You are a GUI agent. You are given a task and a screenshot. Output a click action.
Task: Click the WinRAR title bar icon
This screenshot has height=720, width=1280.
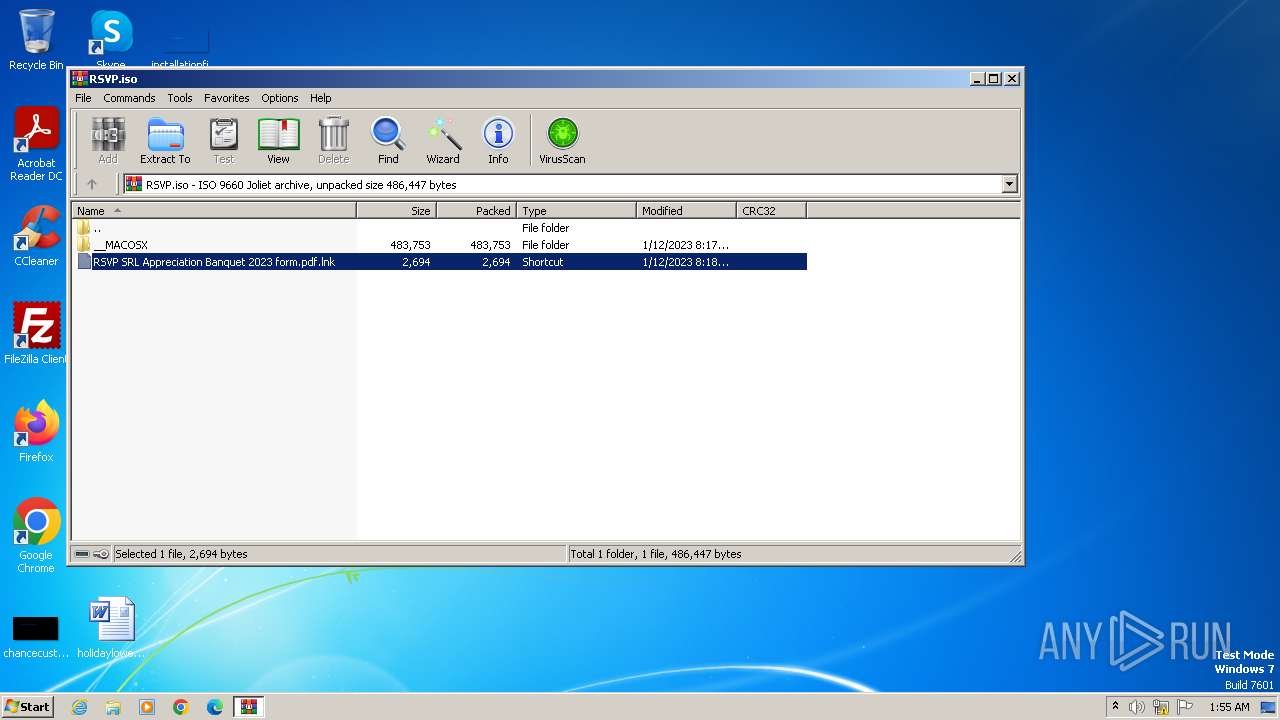(79, 79)
